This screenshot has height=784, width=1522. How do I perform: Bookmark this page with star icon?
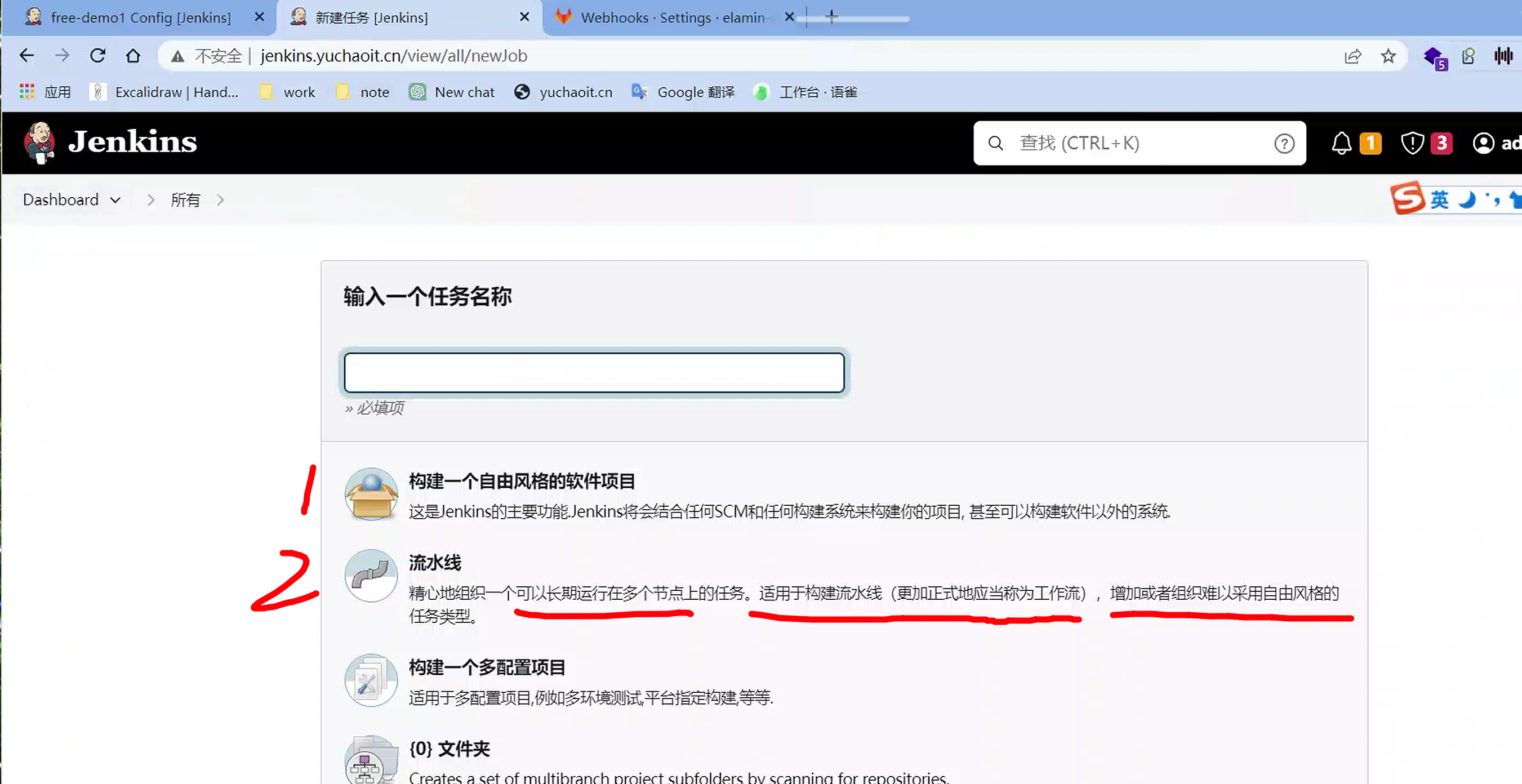click(x=1388, y=56)
